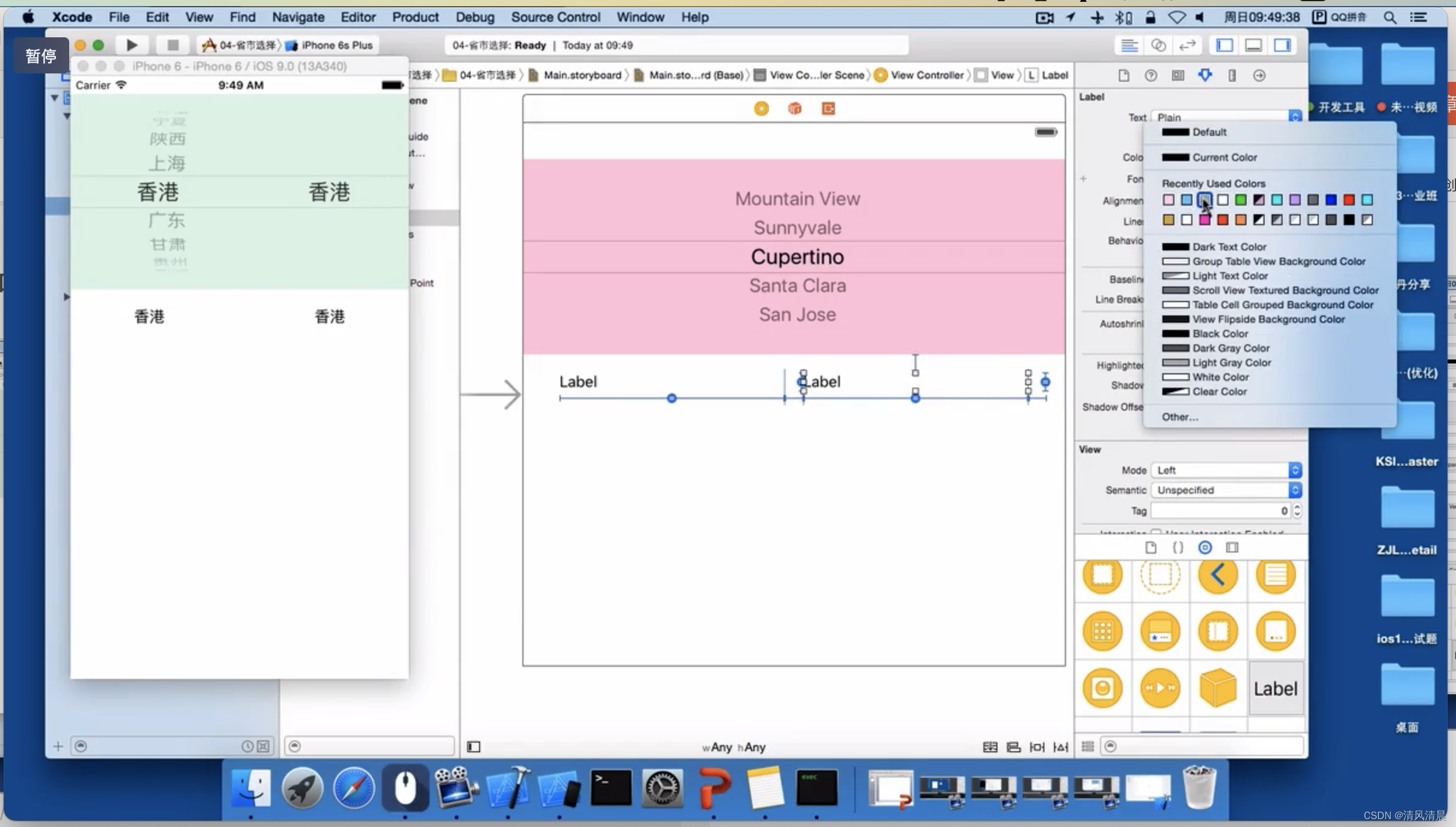Pick the magenta recently used color swatch
This screenshot has height=827, width=1456.
(x=1205, y=220)
